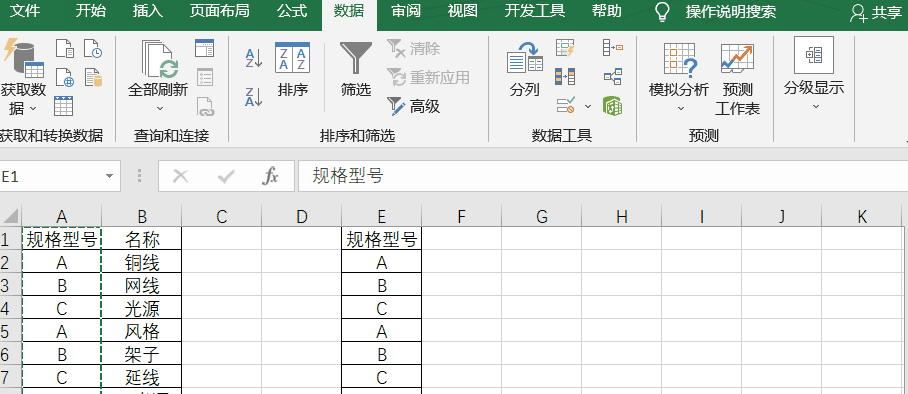
Task: Select cell B2 containing 铜线
Action: 142,262
